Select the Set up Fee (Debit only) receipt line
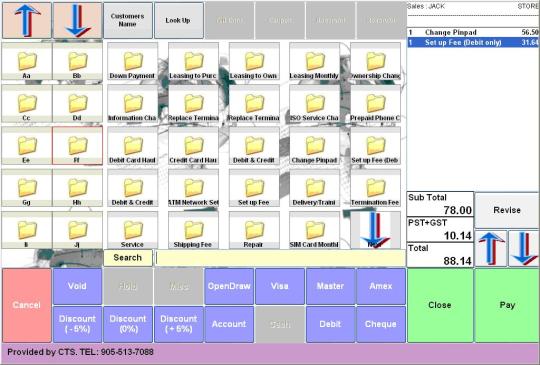 (x=473, y=43)
